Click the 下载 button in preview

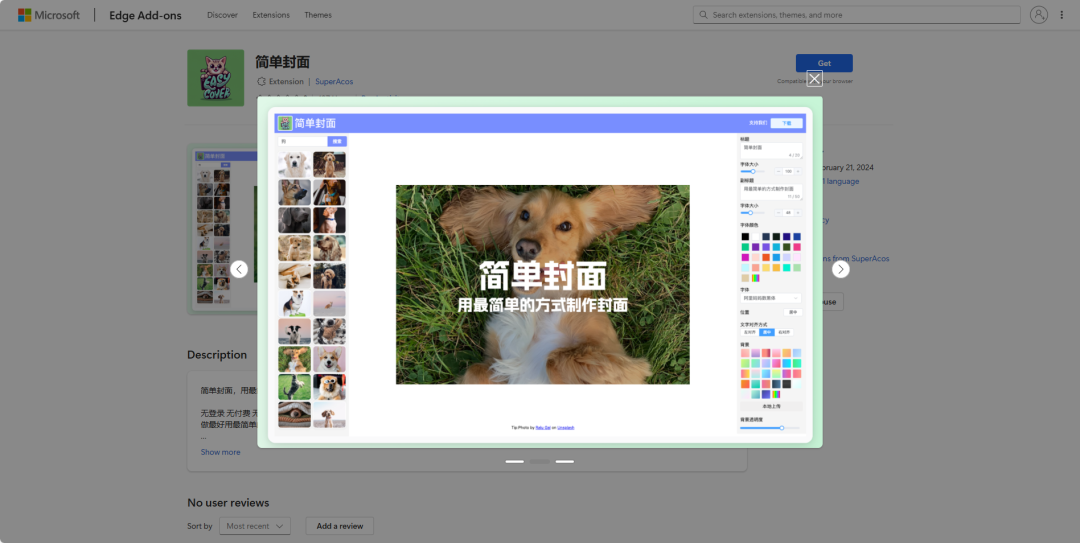point(787,123)
